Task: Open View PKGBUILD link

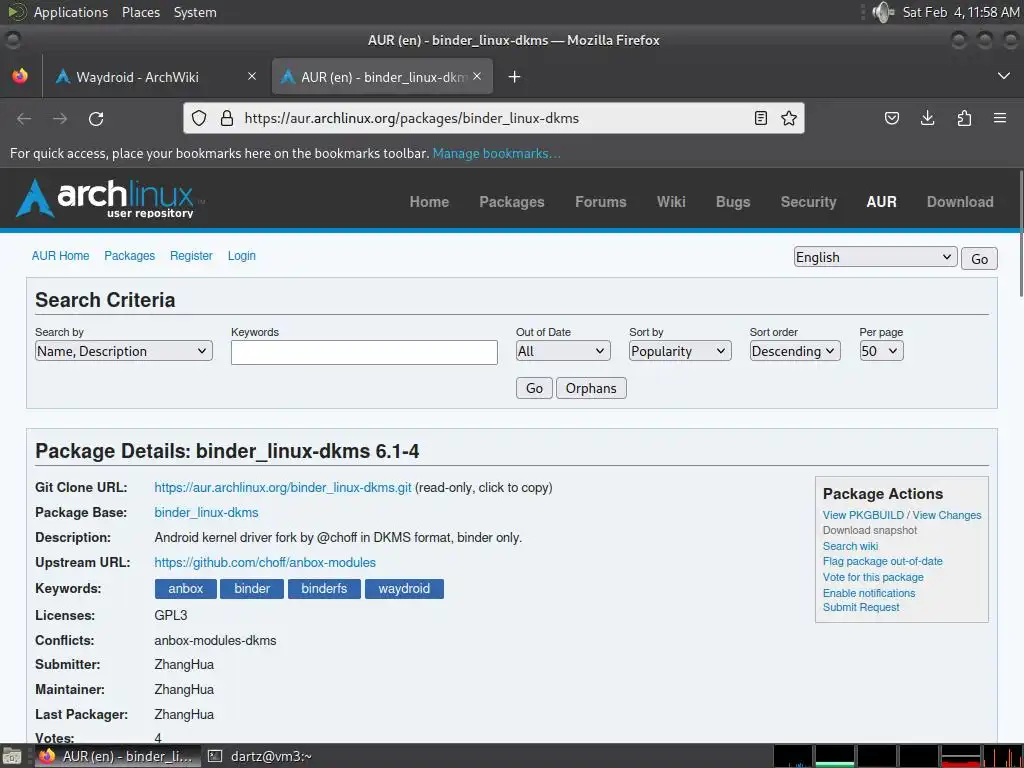Action: tap(863, 515)
